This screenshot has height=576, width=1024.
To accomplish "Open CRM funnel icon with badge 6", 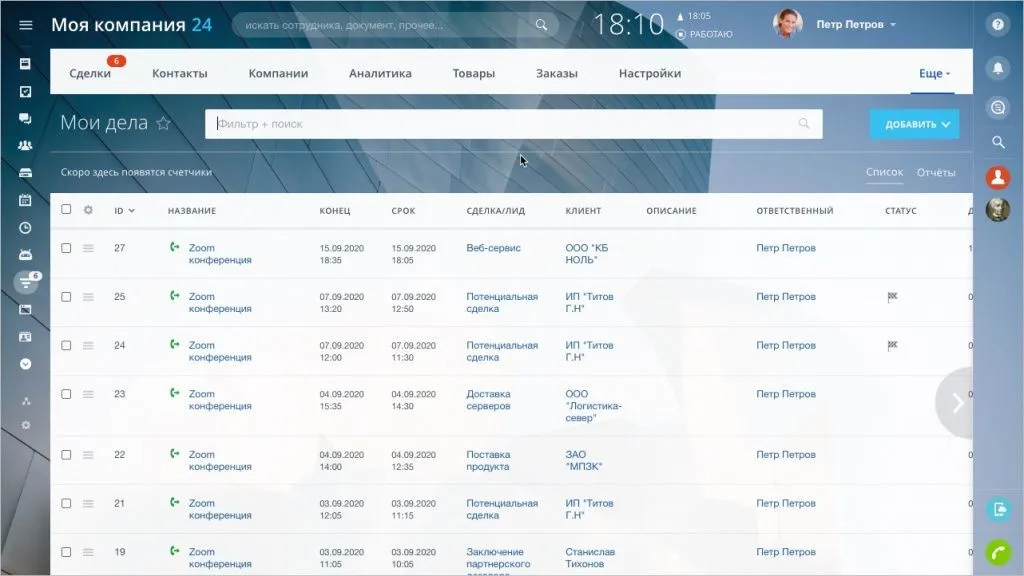I will 25,282.
